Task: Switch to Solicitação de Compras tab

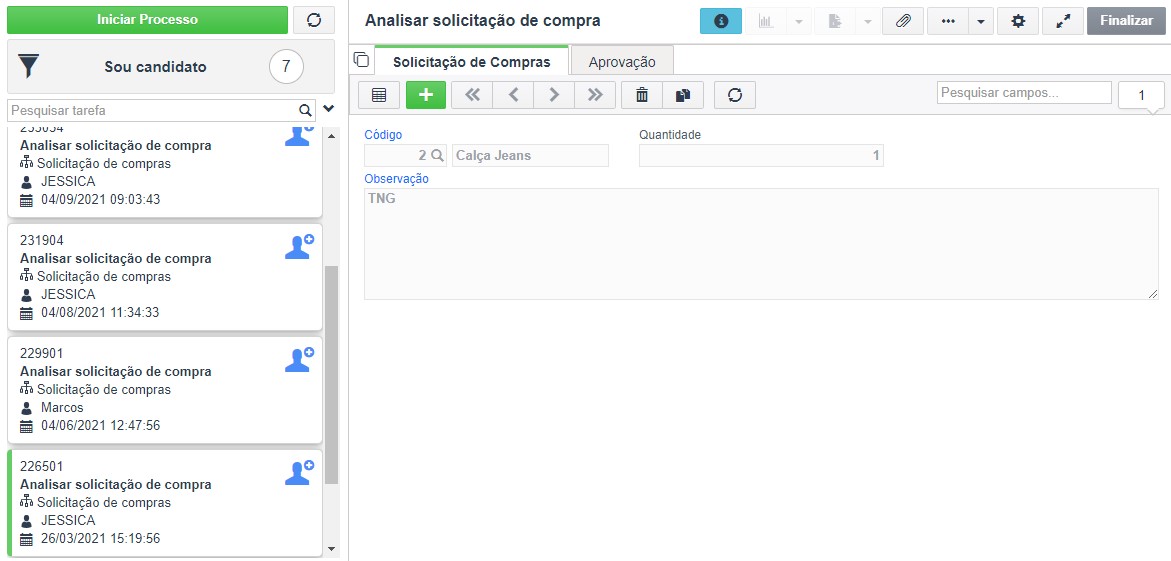Action: [472, 62]
